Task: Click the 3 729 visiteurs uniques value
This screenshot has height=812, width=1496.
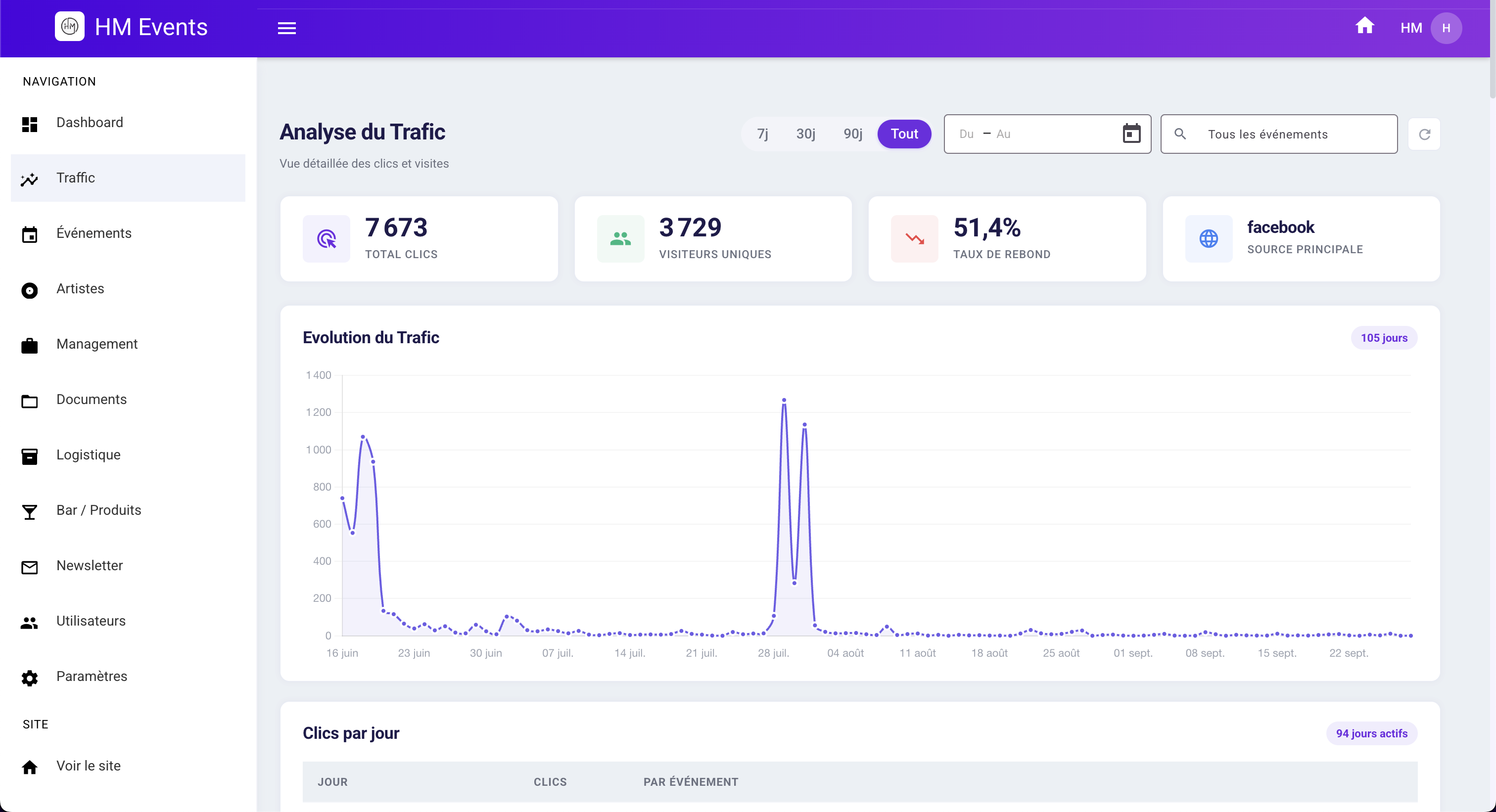Action: 691,227
